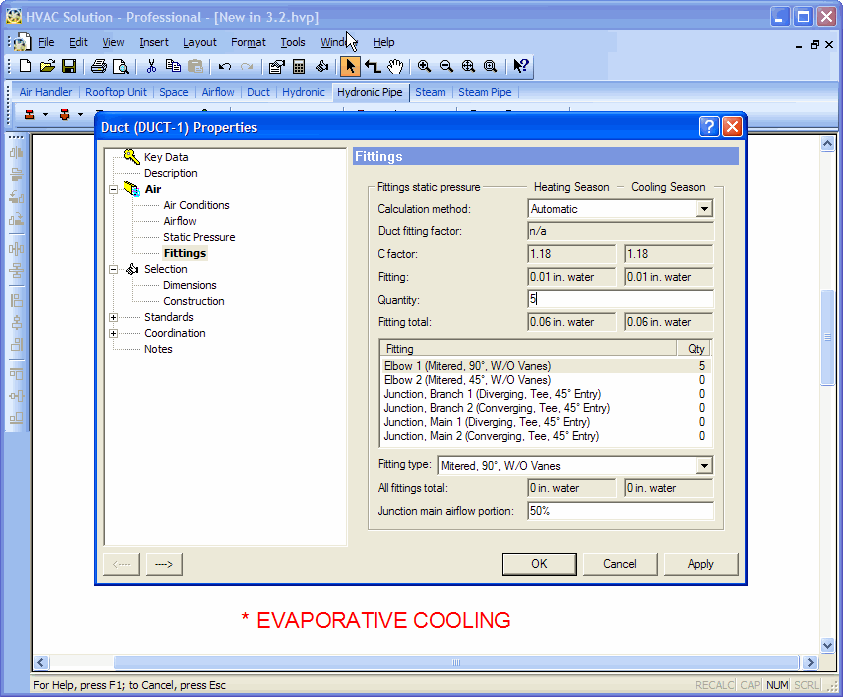Expand the Coordination tree node
This screenshot has height=697, width=843.
pos(113,333)
